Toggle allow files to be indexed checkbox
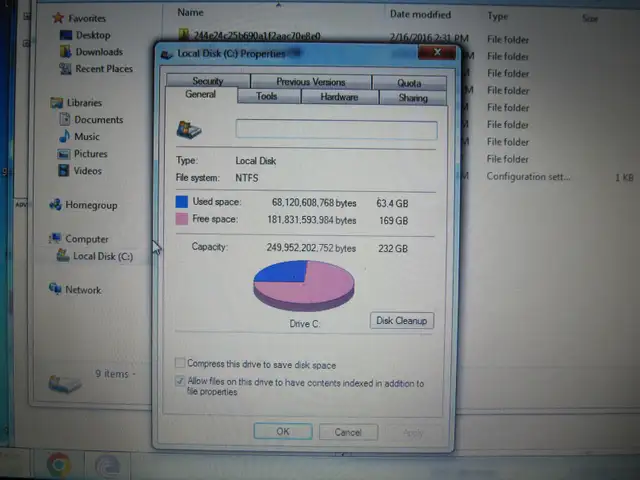 pyautogui.click(x=180, y=381)
